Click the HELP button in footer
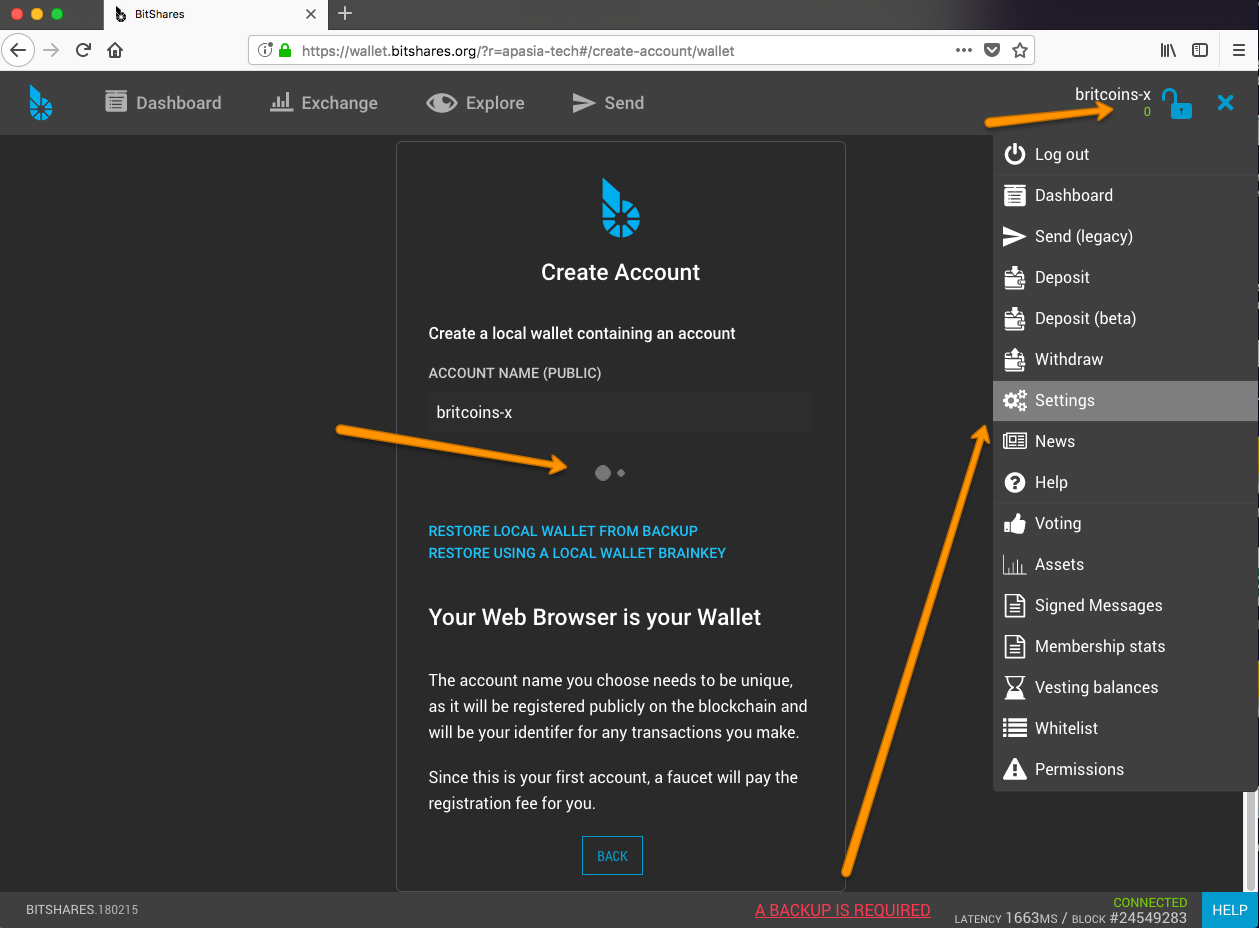 1230,910
